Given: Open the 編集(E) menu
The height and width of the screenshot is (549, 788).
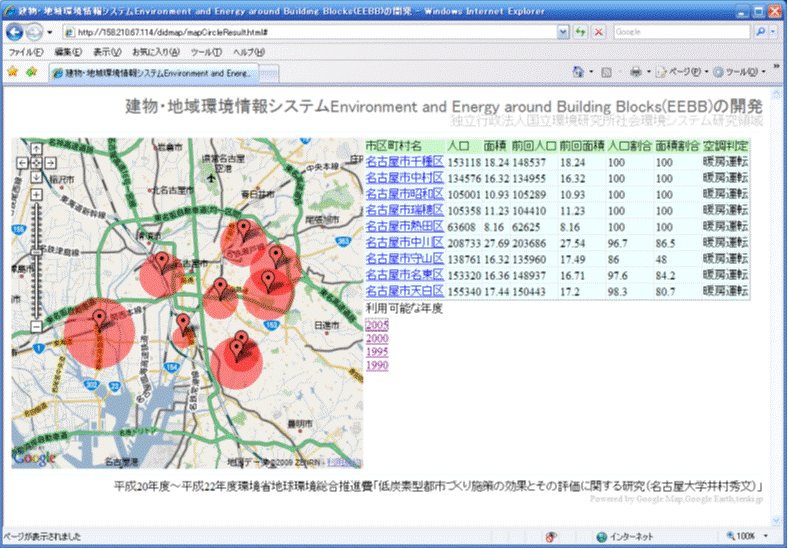Looking at the screenshot, I should tap(68, 52).
